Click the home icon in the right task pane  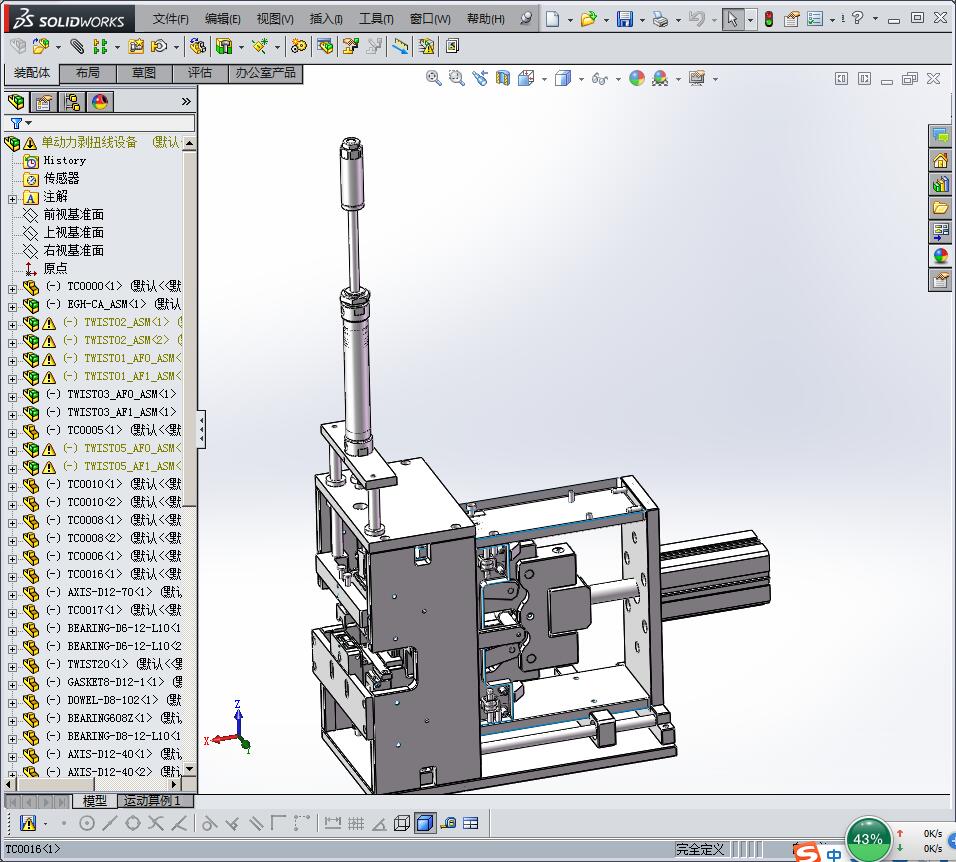click(x=940, y=160)
